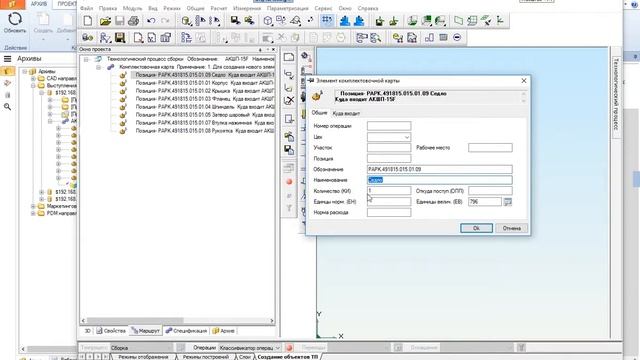The image size is (640, 360).
Task: Expand the CAD направл folder
Action: coord(33,78)
